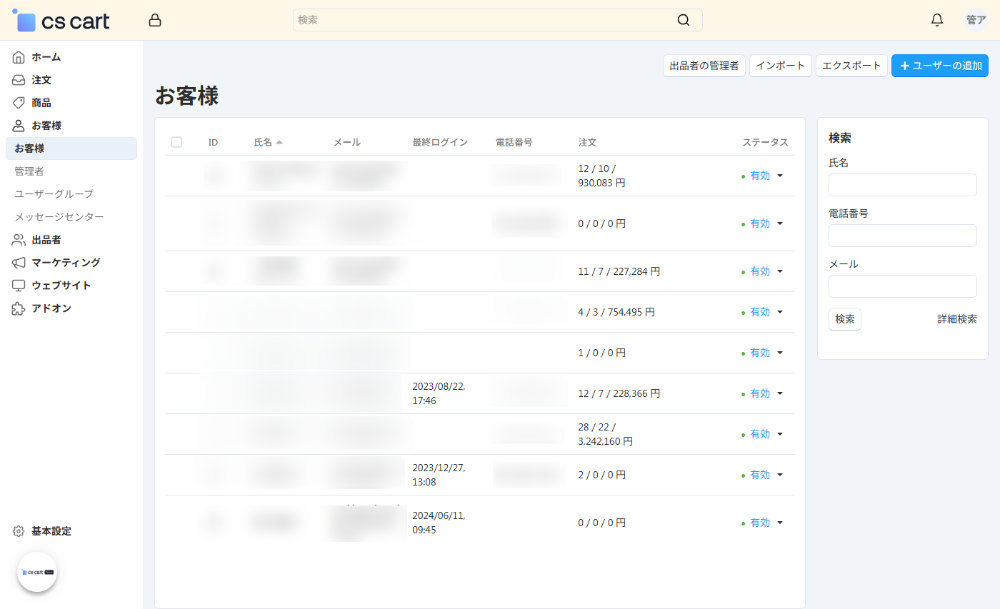Click the settings gear icon 基本設定
Viewport: 1000px width, 609px height.
(x=18, y=531)
